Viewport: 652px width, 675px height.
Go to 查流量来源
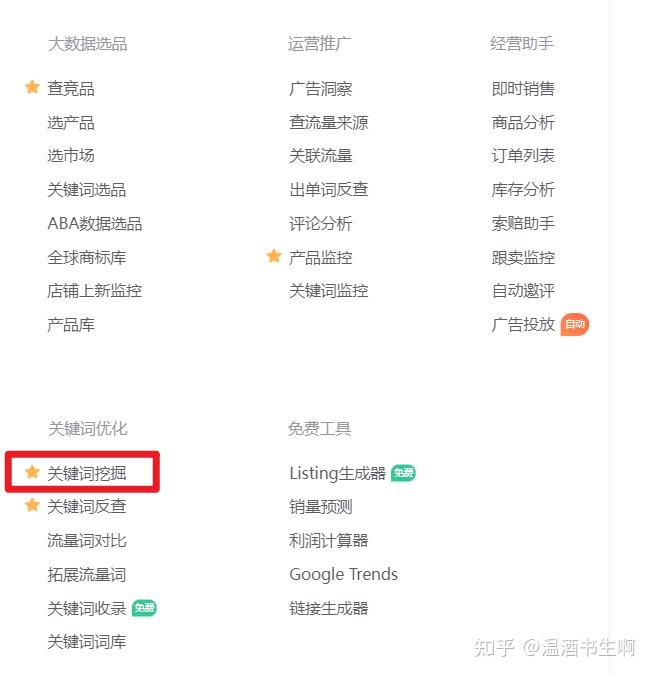pyautogui.click(x=329, y=123)
